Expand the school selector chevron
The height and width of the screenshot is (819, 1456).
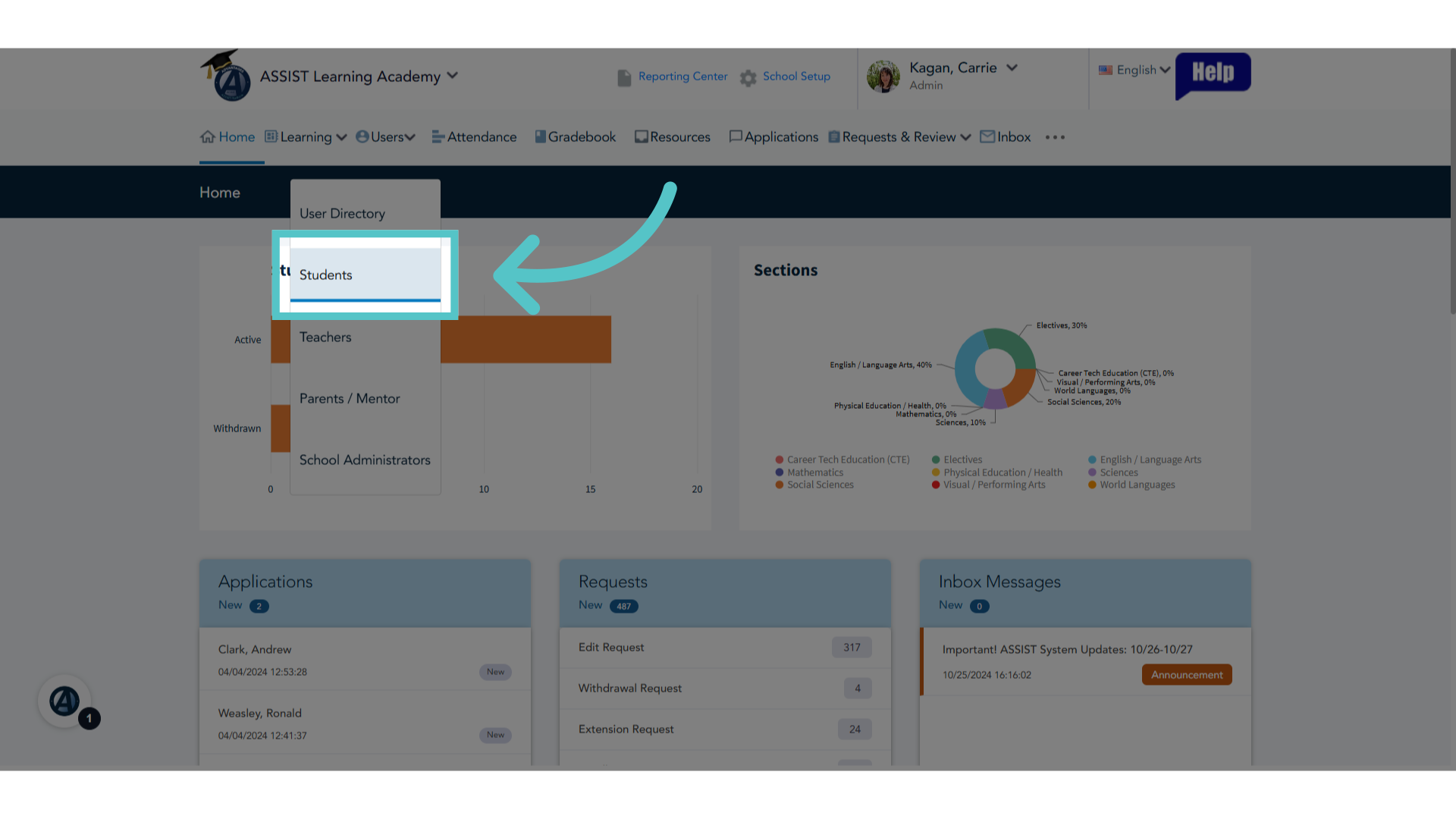pos(453,76)
